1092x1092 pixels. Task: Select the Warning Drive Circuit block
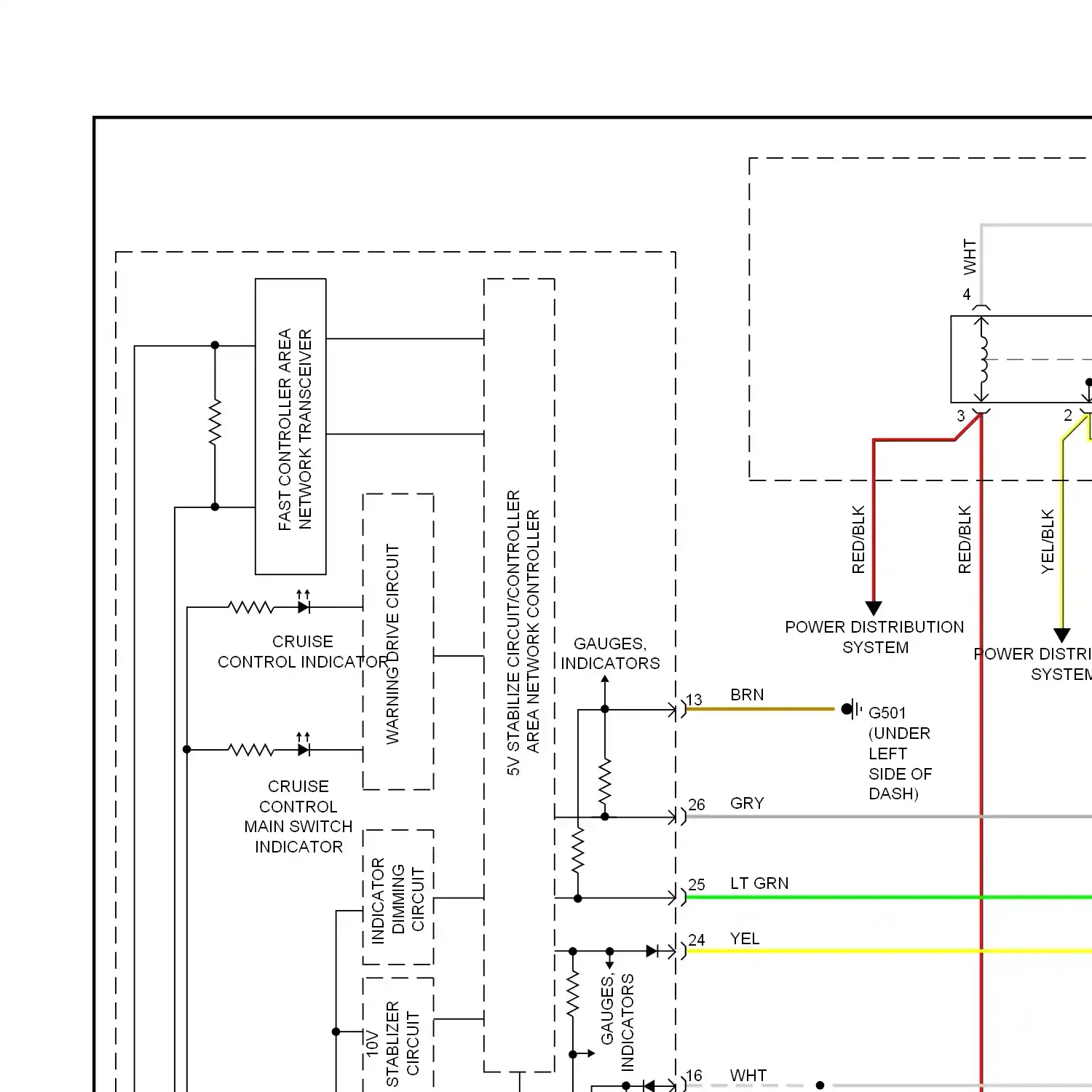(398, 642)
